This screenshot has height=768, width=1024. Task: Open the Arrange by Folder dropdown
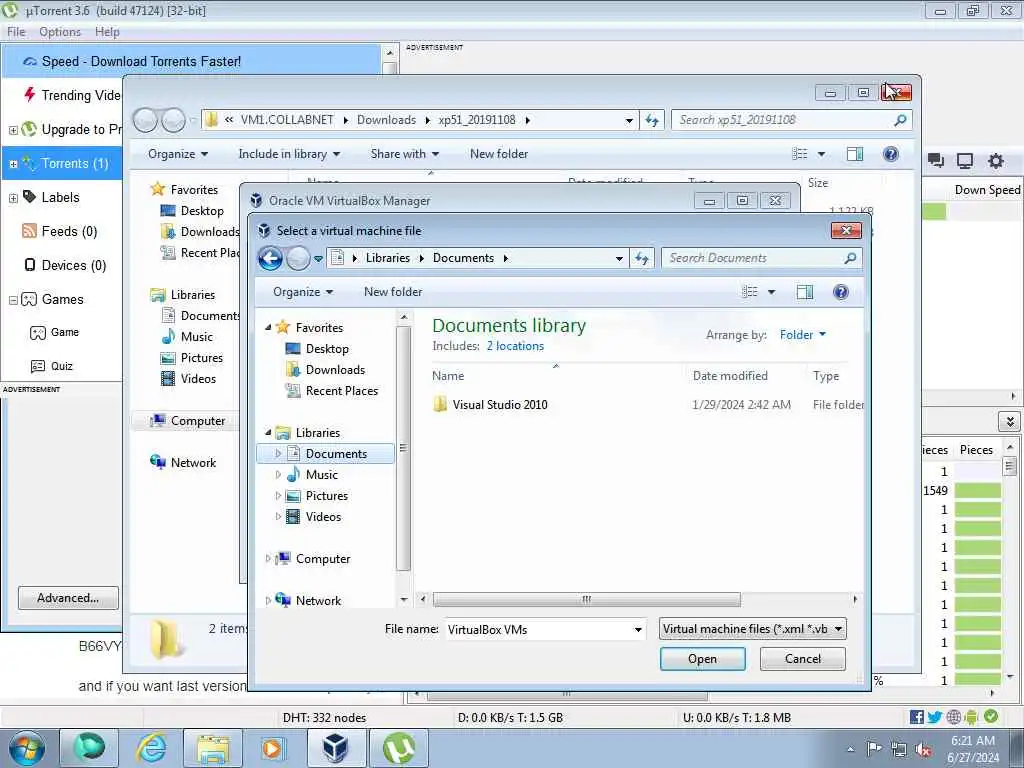[803, 334]
